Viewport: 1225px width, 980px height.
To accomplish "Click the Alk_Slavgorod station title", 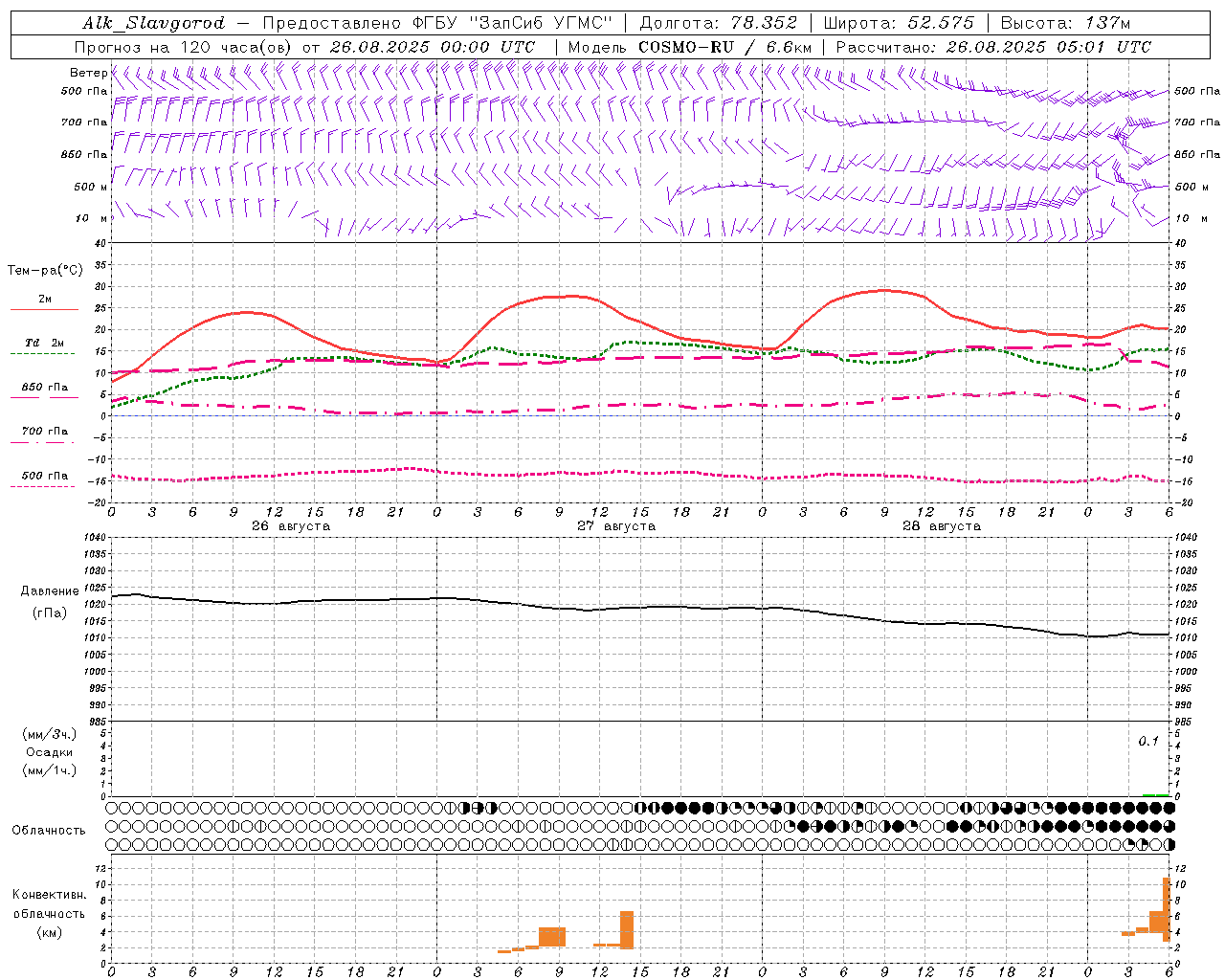I will click(x=153, y=23).
